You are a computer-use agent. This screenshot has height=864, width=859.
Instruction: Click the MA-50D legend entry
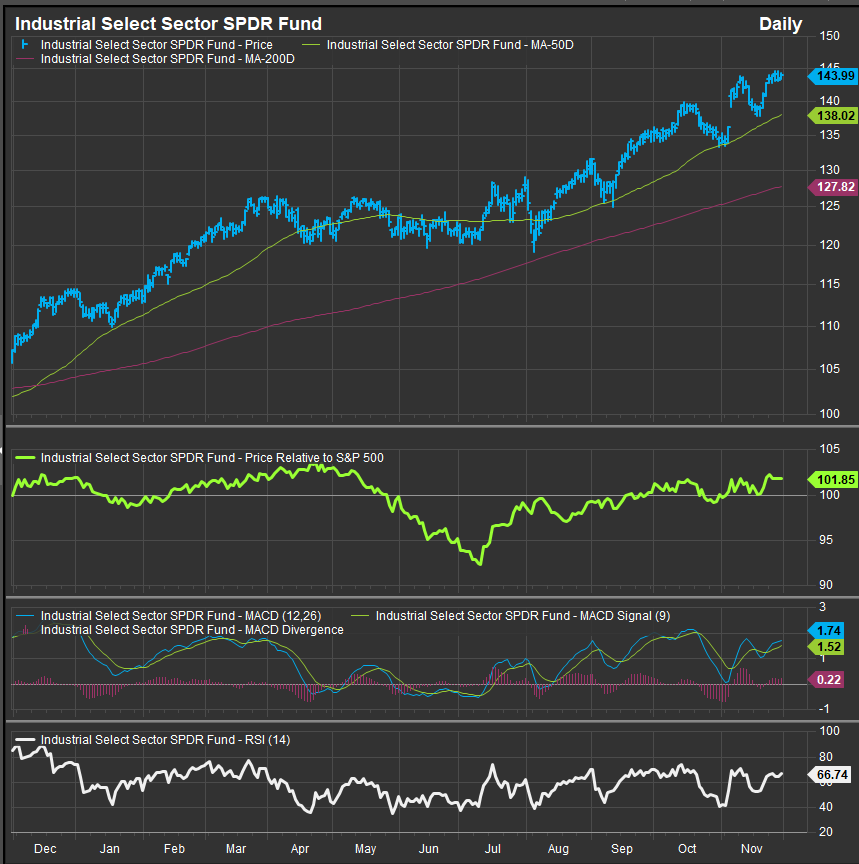(450, 45)
